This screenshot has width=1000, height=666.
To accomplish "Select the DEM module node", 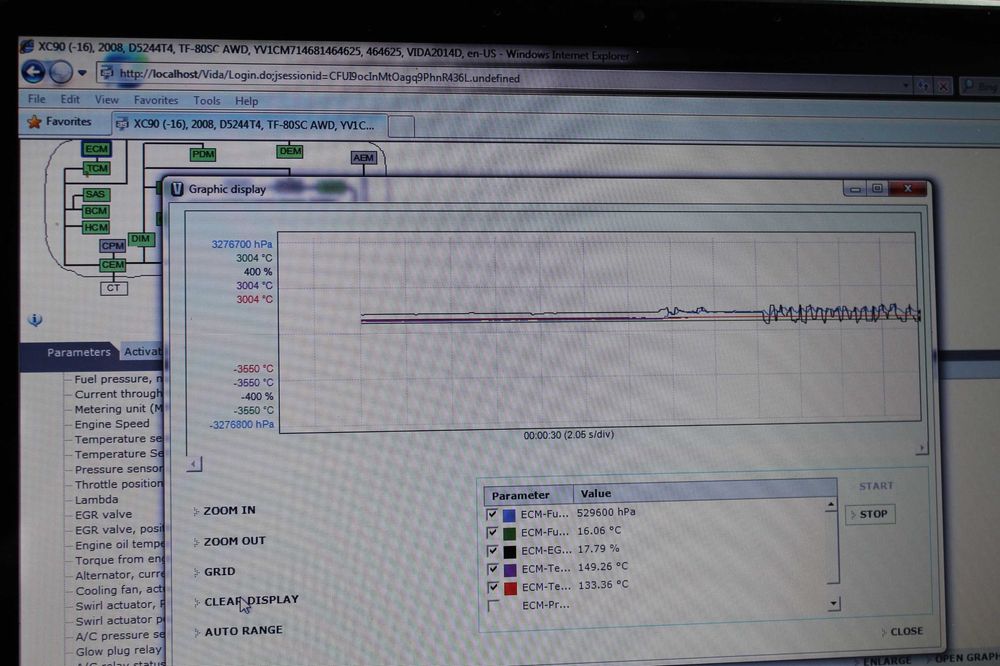I will point(290,151).
